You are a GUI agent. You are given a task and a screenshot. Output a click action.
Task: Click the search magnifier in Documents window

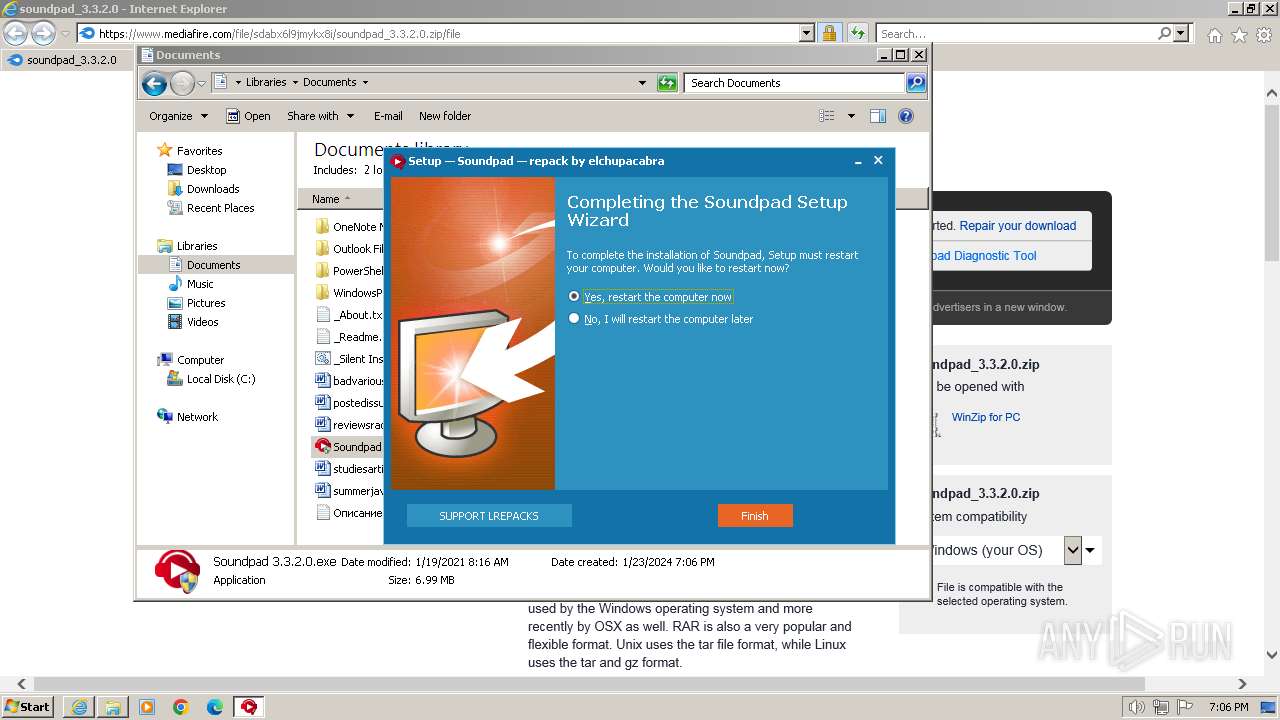916,83
